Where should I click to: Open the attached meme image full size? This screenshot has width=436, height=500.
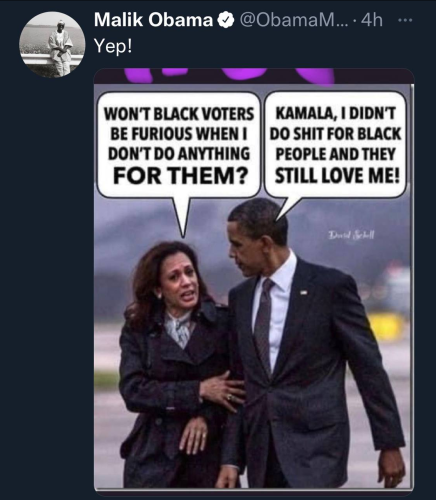coord(254,280)
